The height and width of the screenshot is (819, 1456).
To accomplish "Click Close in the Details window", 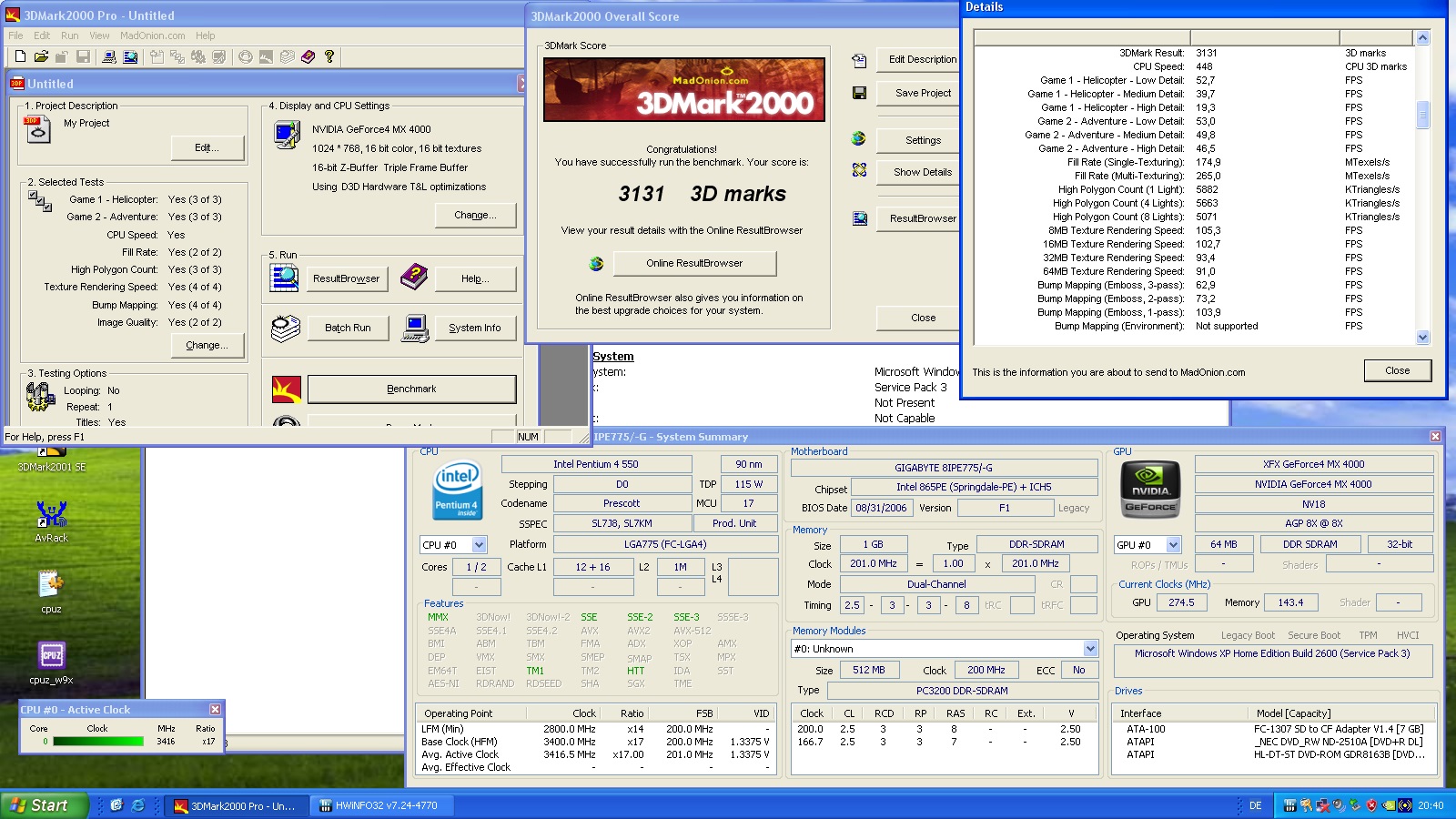I will 1398,370.
